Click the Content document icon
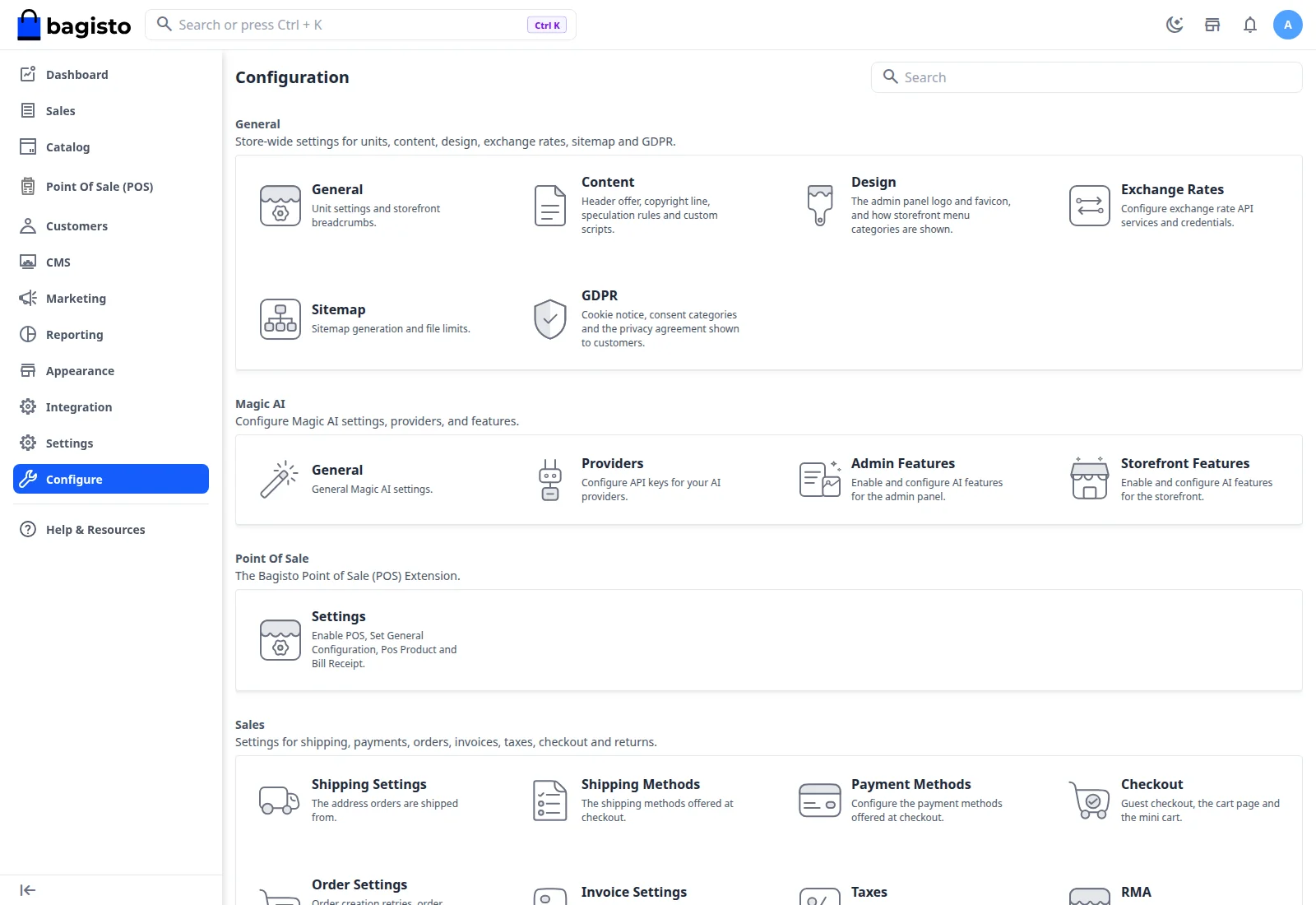Viewport: 1316px width, 905px height. point(550,206)
